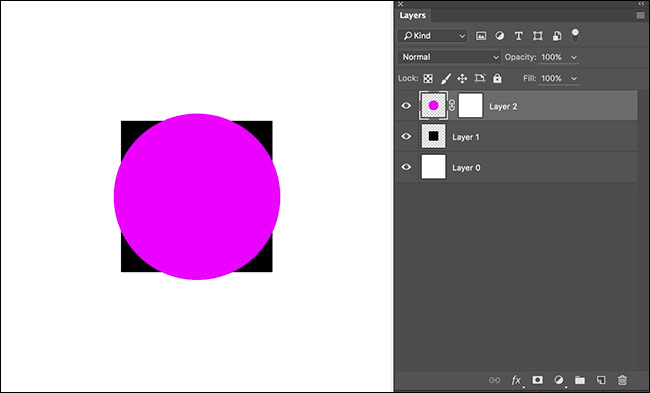Select the Layer 2 name text
The image size is (650, 393).
tap(503, 107)
